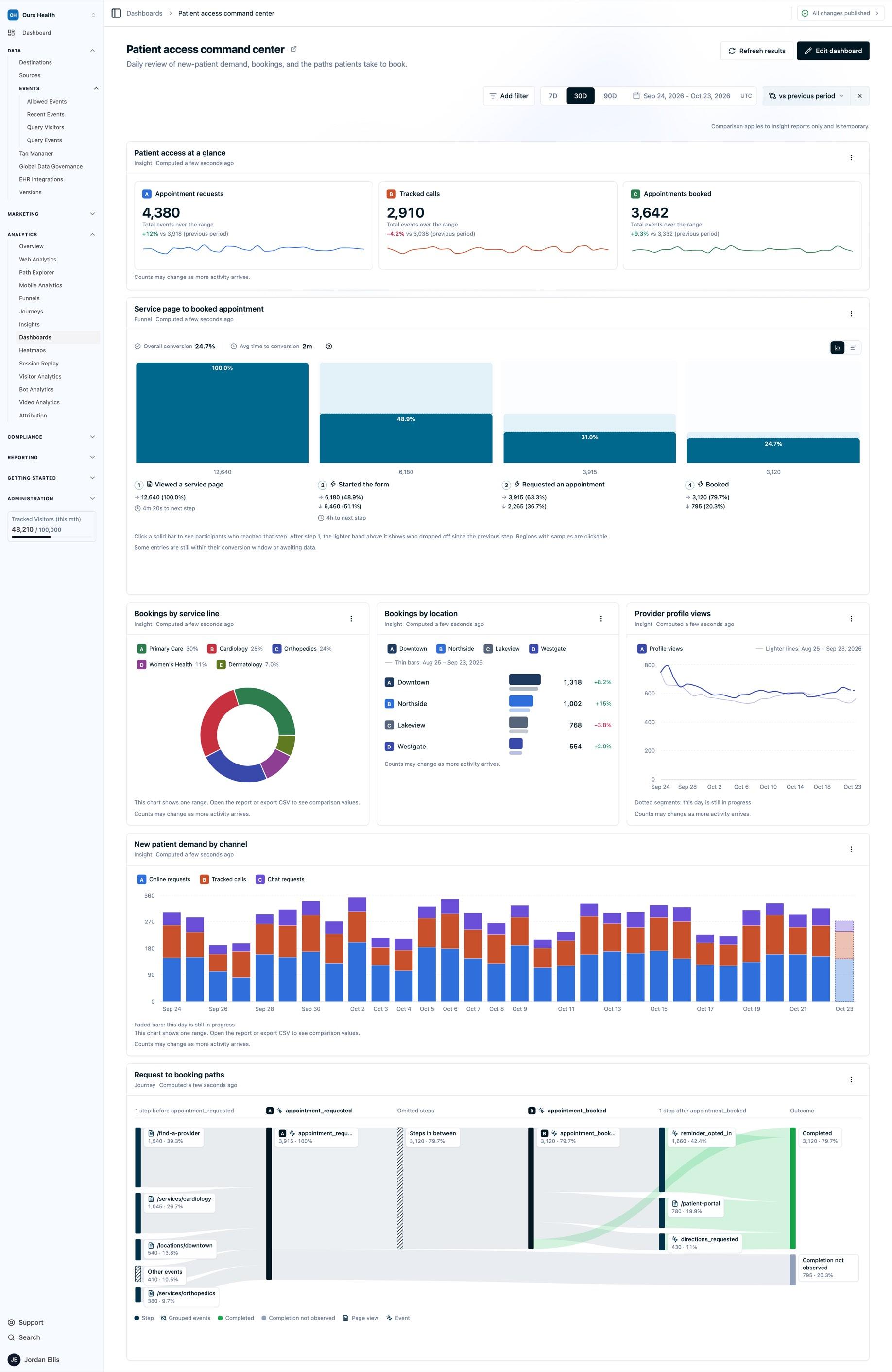The width and height of the screenshot is (892, 1372).
Task: Open Bookings by service line options
Action: click(351, 619)
